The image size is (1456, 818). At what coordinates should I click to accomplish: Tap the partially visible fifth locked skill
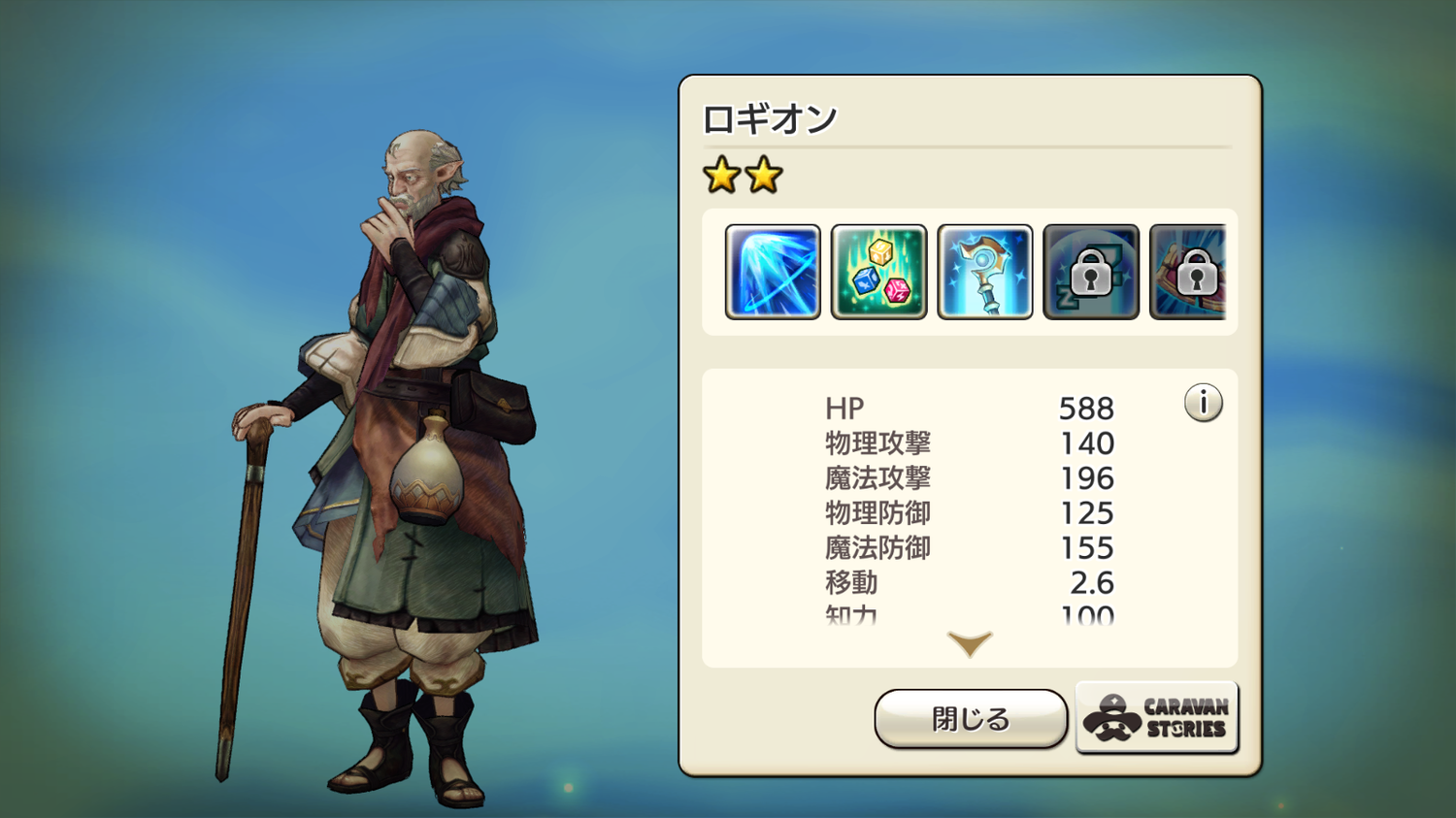click(x=1188, y=272)
